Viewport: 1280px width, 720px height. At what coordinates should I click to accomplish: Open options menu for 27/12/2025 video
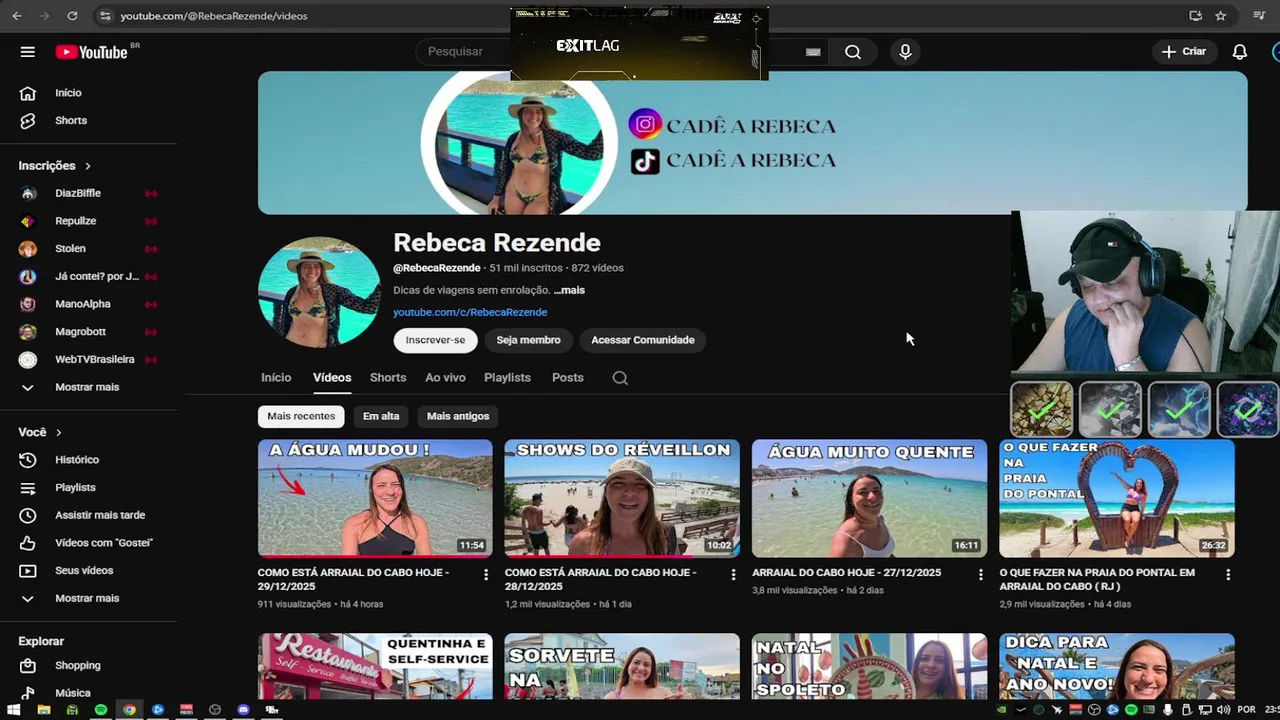coord(980,574)
